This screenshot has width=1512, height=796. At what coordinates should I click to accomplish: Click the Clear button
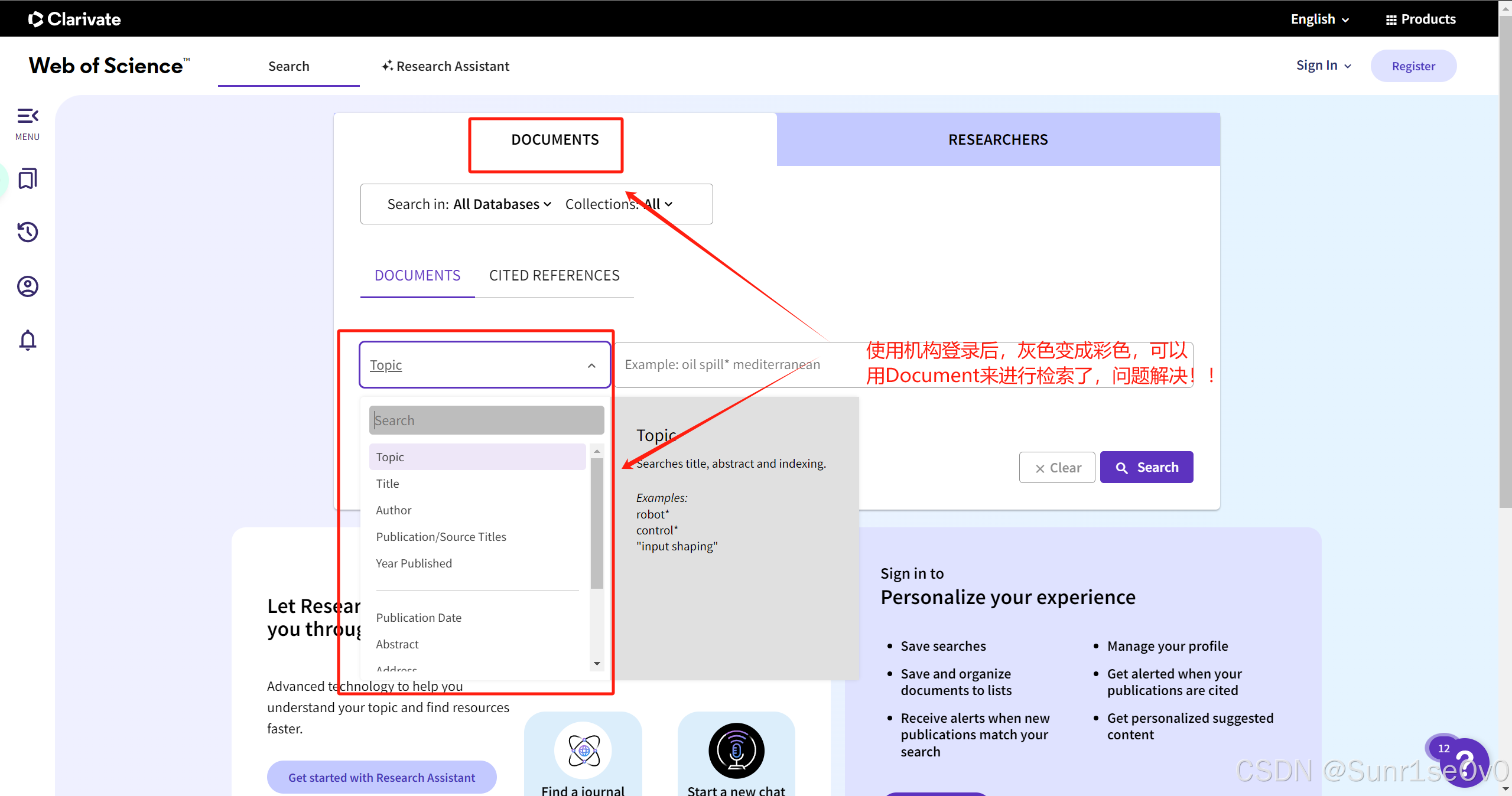tap(1057, 468)
